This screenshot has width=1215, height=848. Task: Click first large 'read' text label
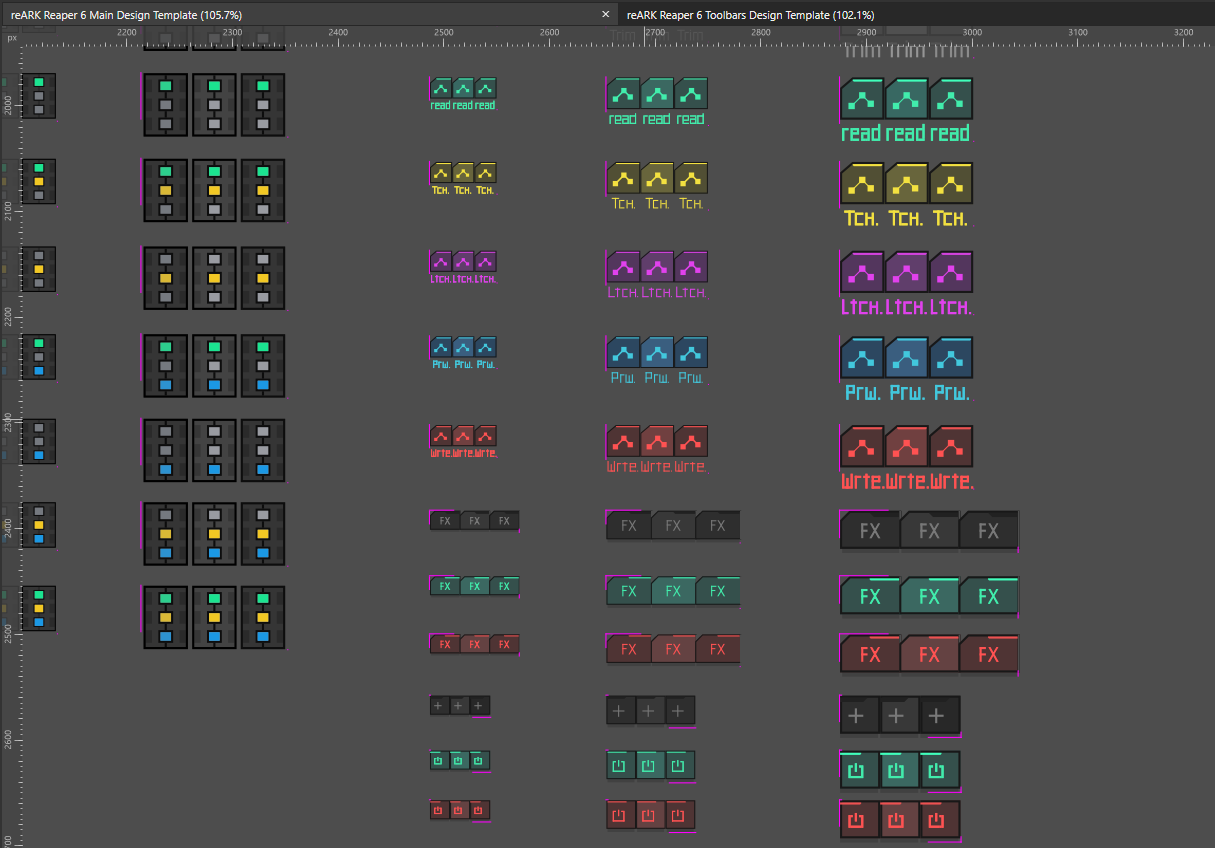click(x=861, y=133)
